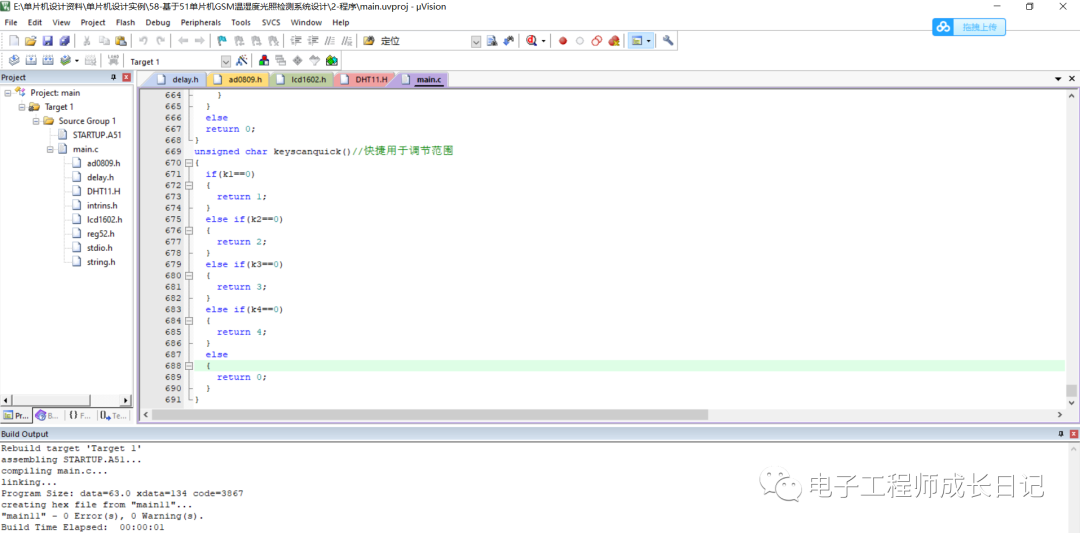This screenshot has height=533, width=1080.
Task: Open a file via the folder icon
Action: 30,41
